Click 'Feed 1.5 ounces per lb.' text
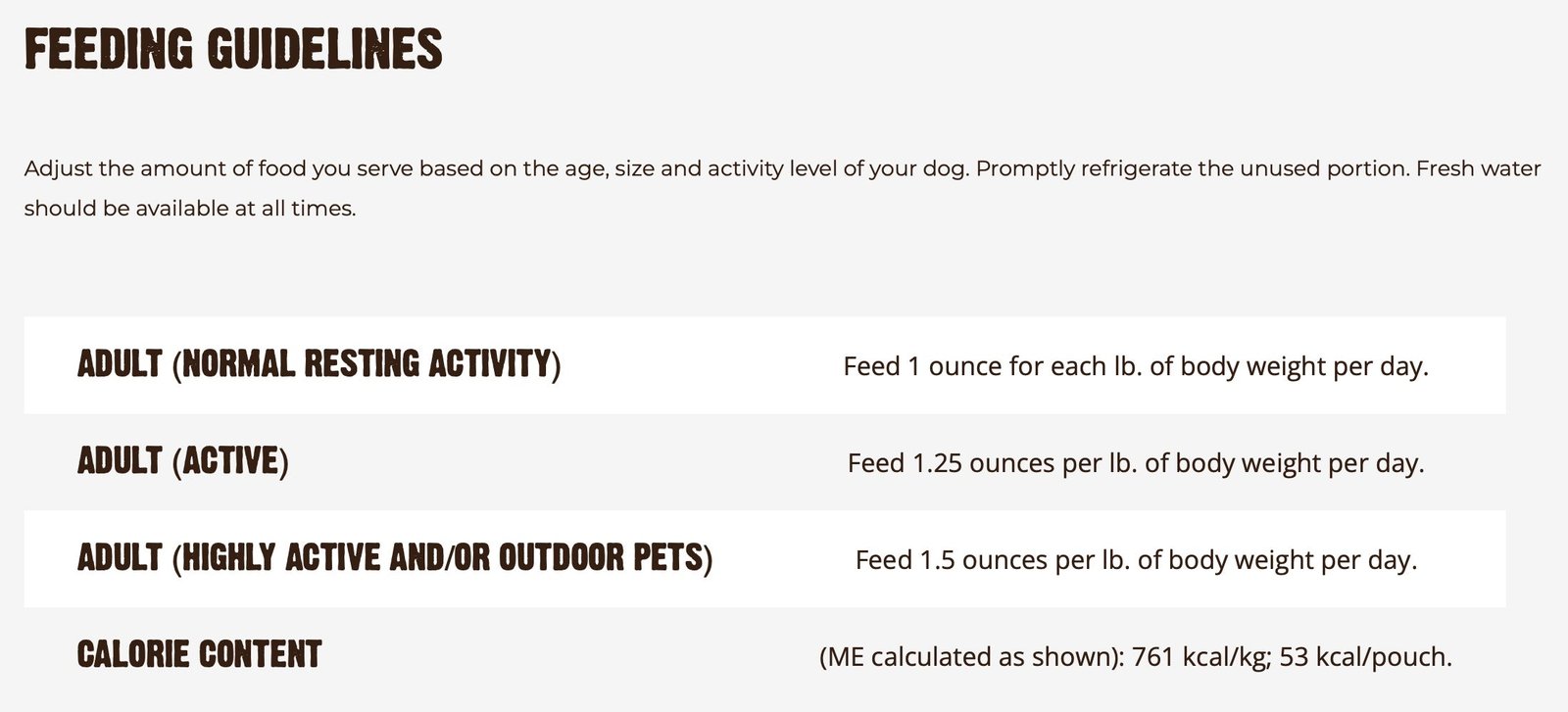Viewport: 1568px width, 712px height. click(x=992, y=559)
